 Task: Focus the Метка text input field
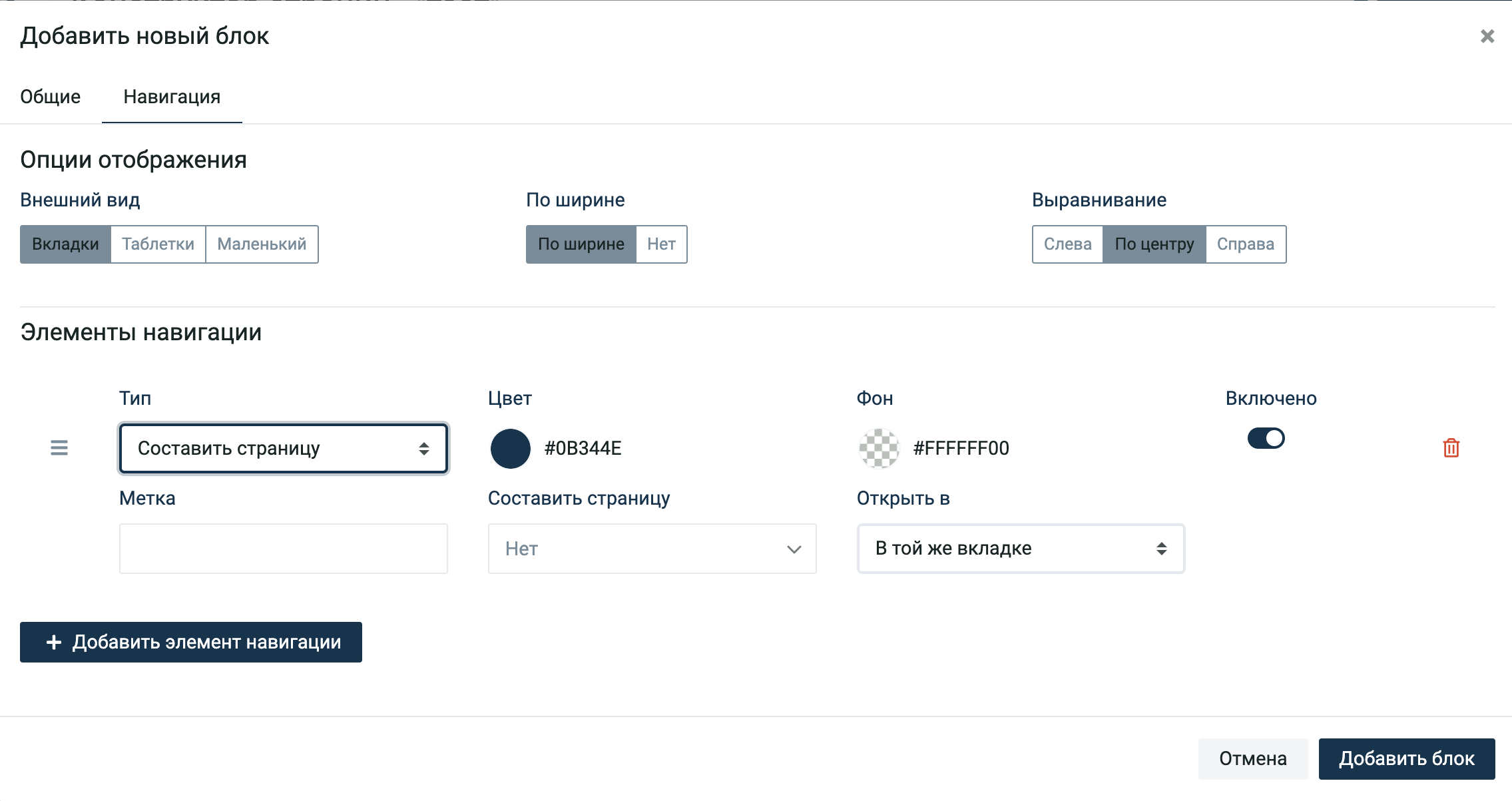coord(284,549)
